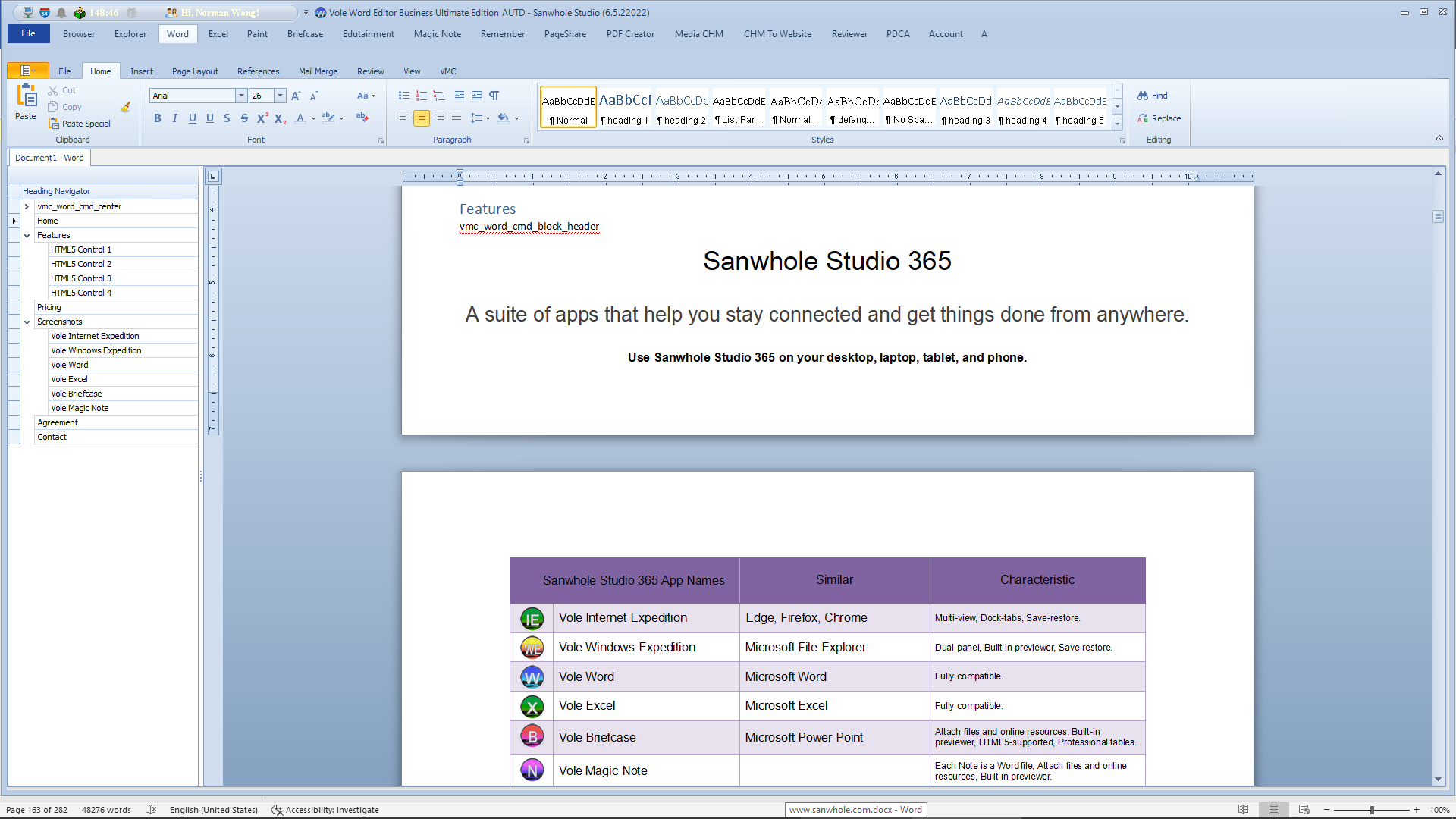
Task: Toggle bold formatting
Action: 158,118
